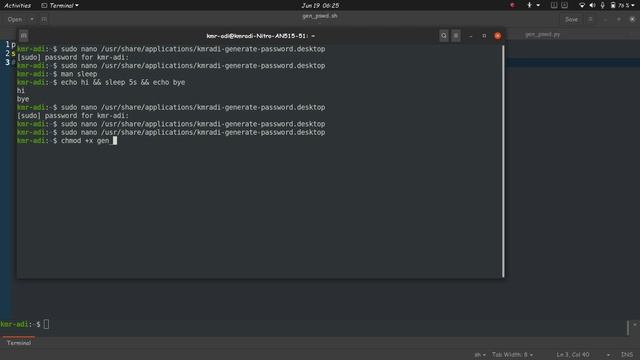
Task: Close gedit bottom panel via its corner button
Action: pos(635,324)
